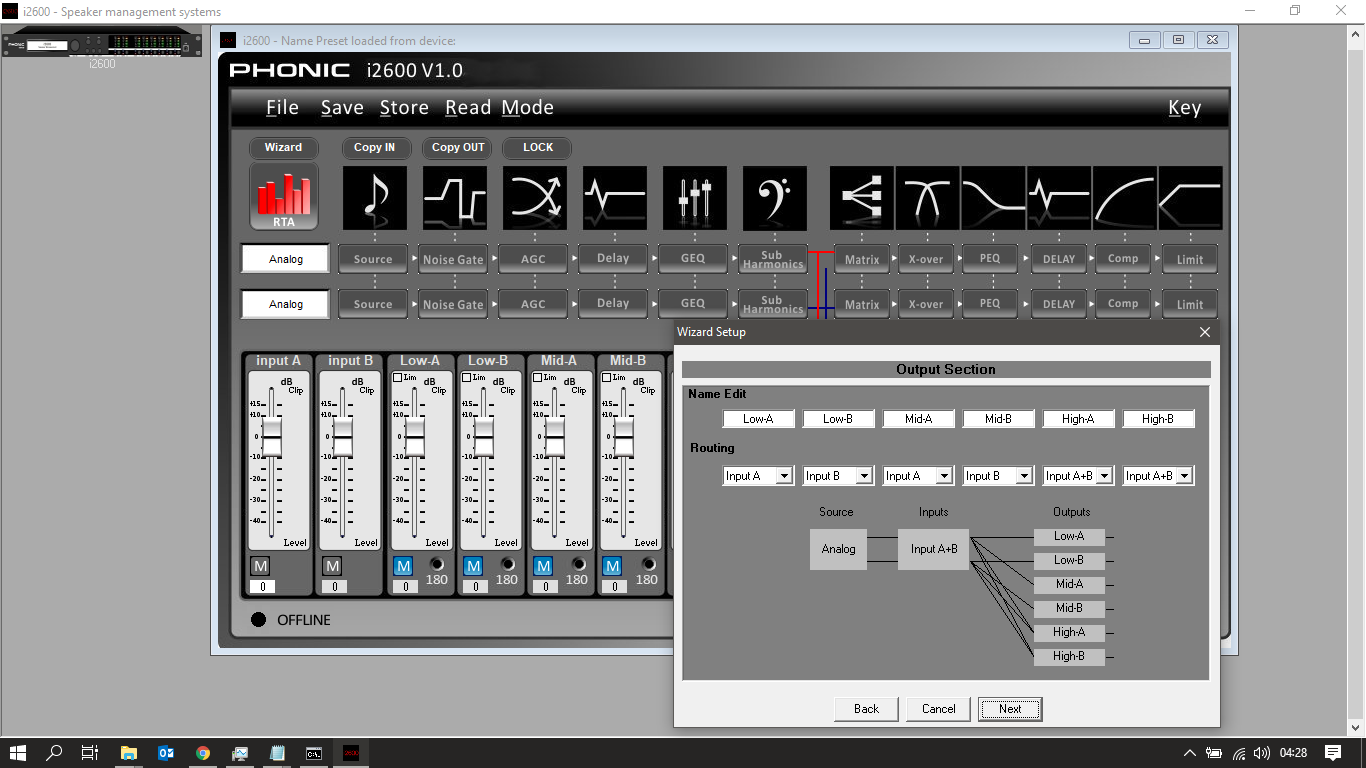Click the Mid-B level fader

point(624,437)
